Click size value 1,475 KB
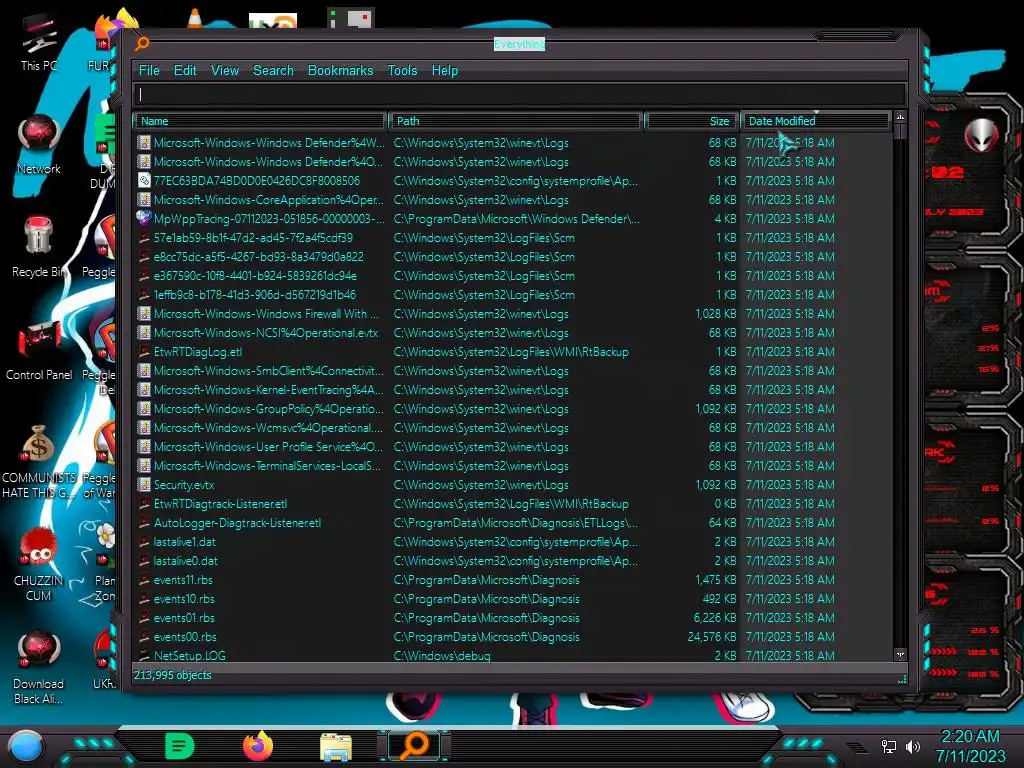The width and height of the screenshot is (1024, 768). coord(715,579)
